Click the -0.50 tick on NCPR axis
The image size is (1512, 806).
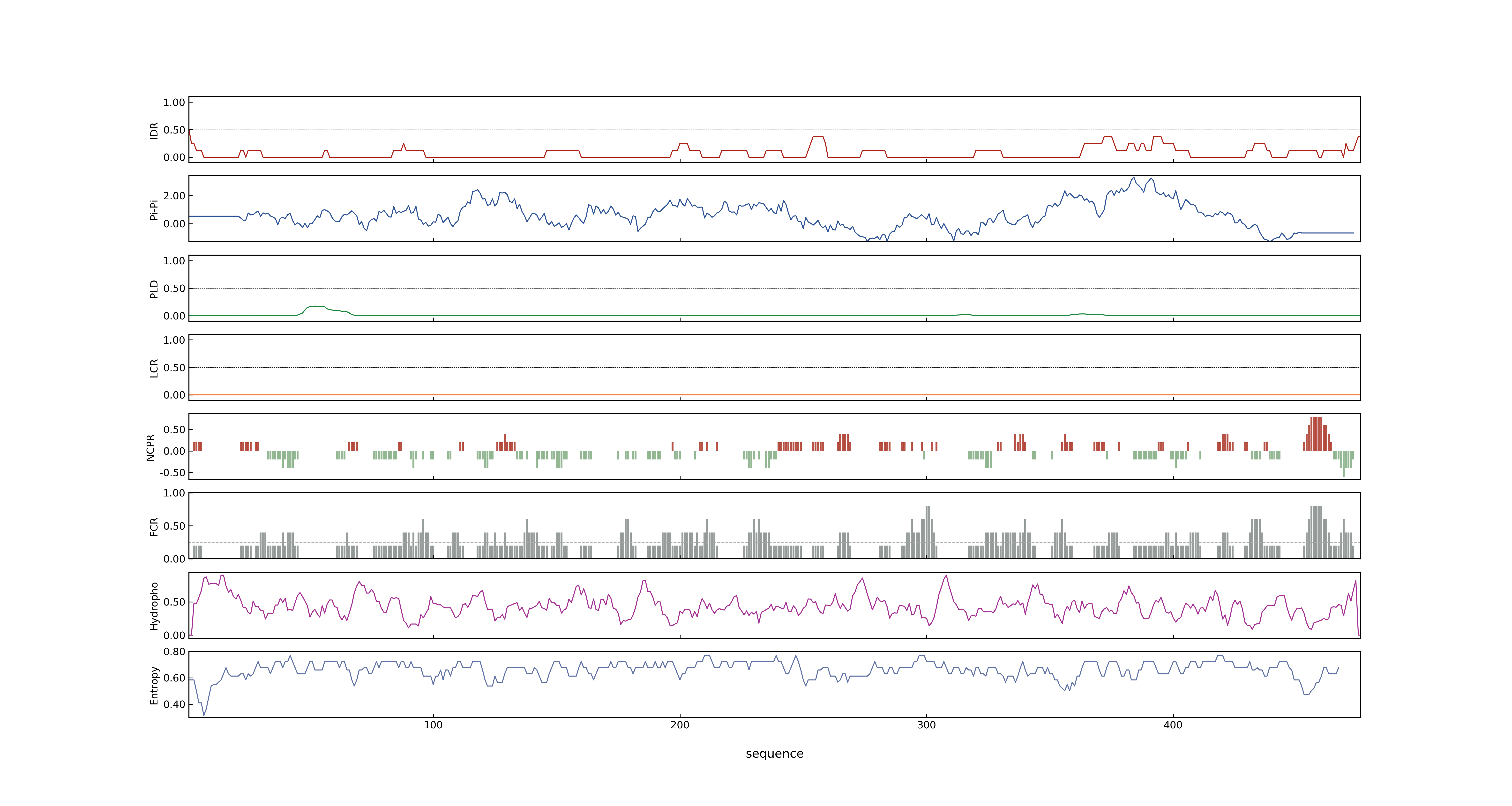click(172, 472)
